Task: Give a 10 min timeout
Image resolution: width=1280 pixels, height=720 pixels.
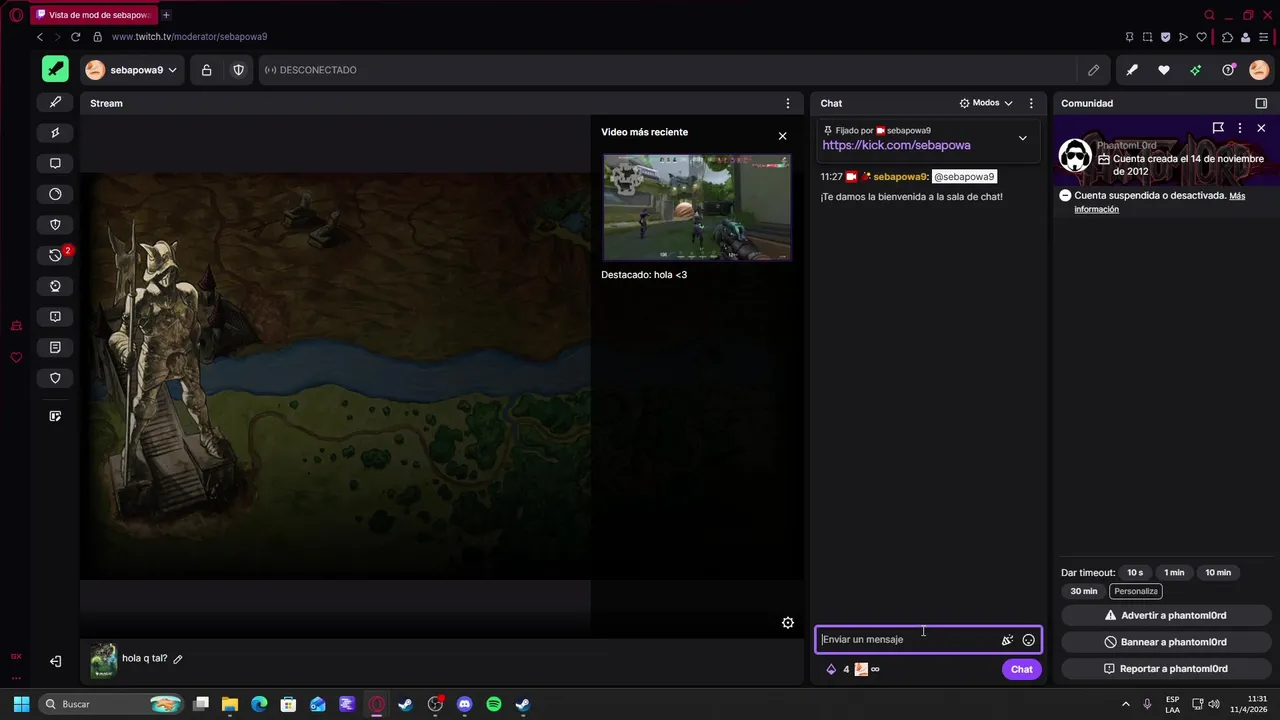Action: (x=1218, y=573)
